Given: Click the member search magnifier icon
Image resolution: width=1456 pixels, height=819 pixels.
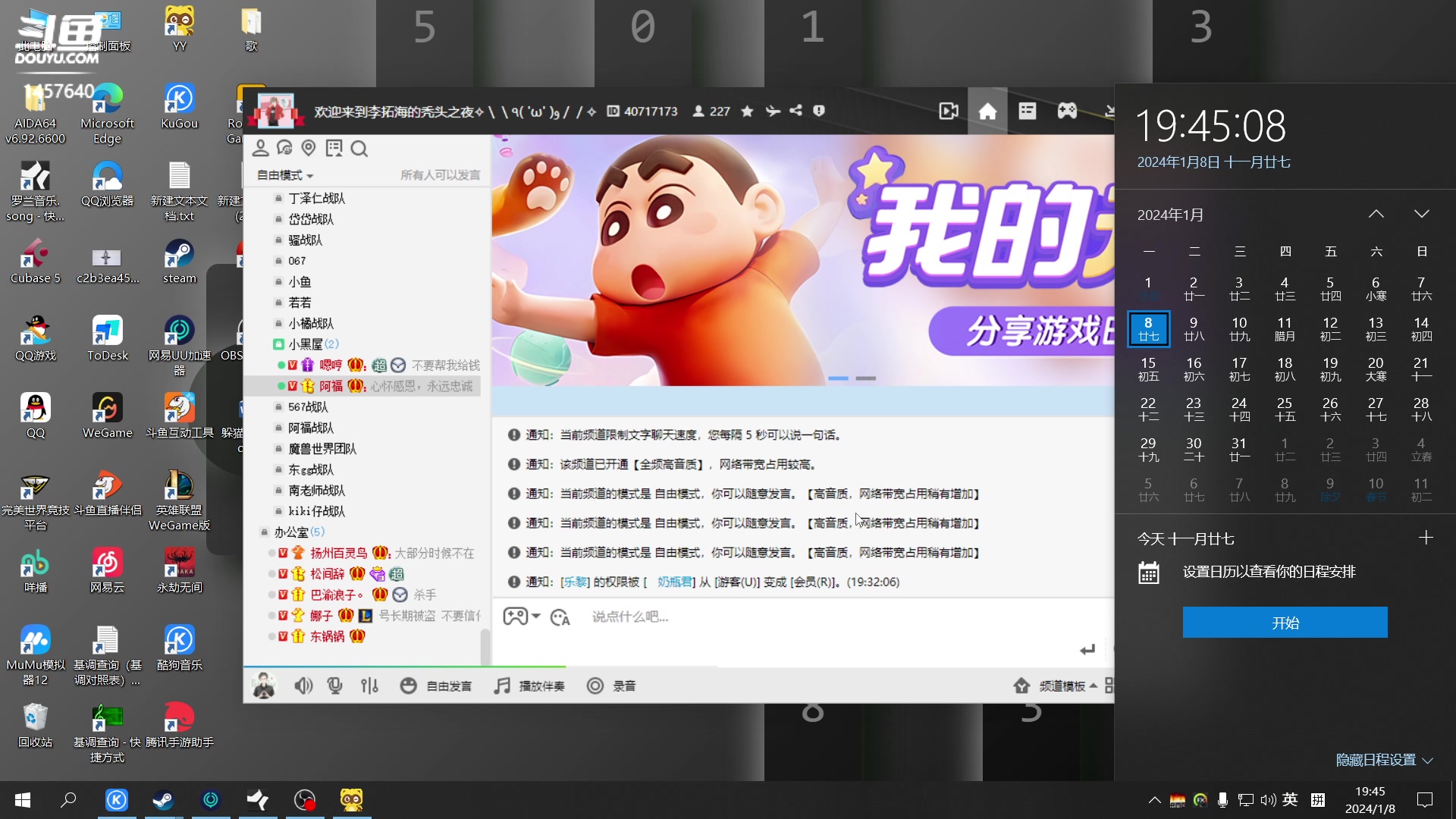Looking at the screenshot, I should click(x=359, y=149).
